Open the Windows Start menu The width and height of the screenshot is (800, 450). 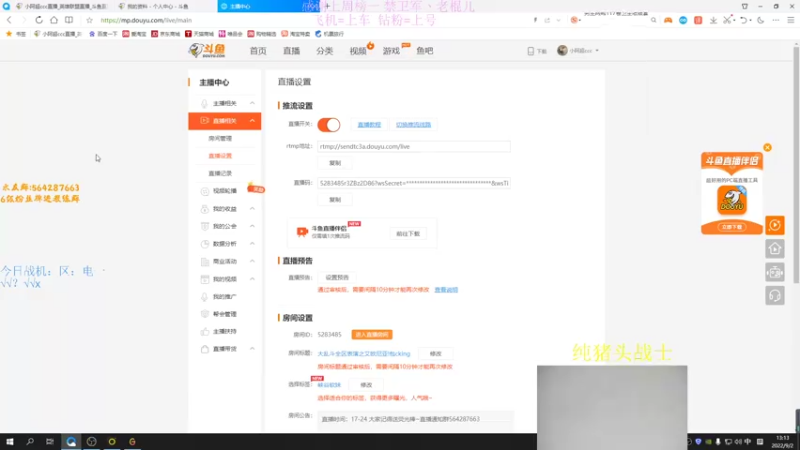(10, 441)
